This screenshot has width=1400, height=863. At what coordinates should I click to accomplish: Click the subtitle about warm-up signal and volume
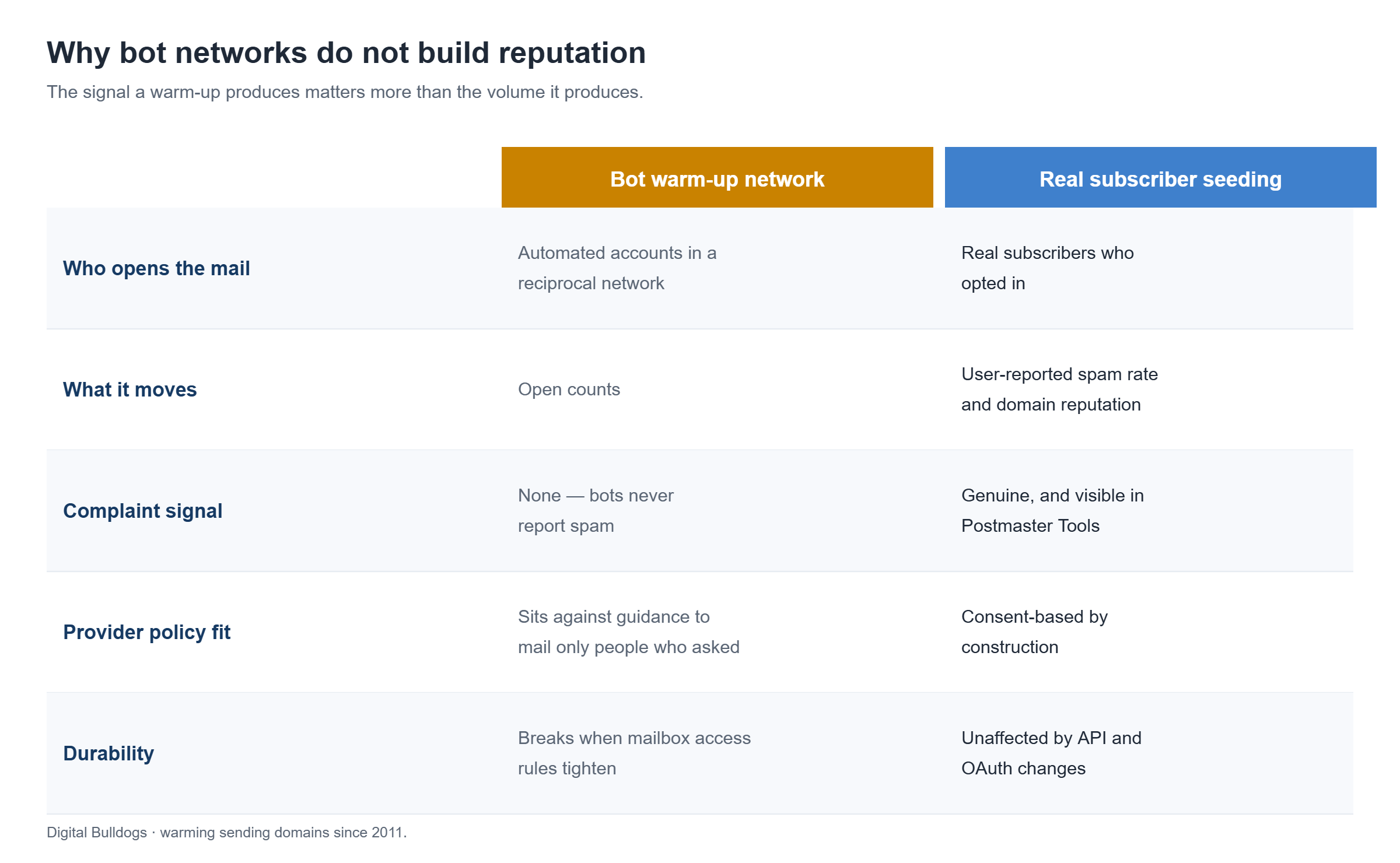[x=345, y=92]
